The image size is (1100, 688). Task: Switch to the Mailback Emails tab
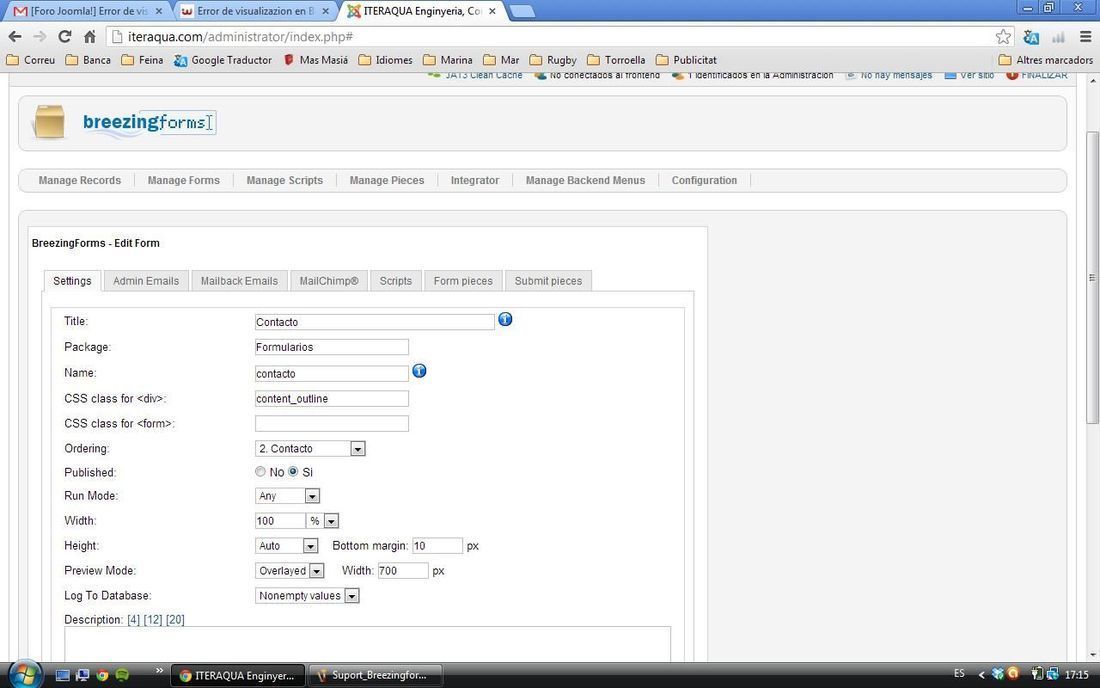pos(239,281)
